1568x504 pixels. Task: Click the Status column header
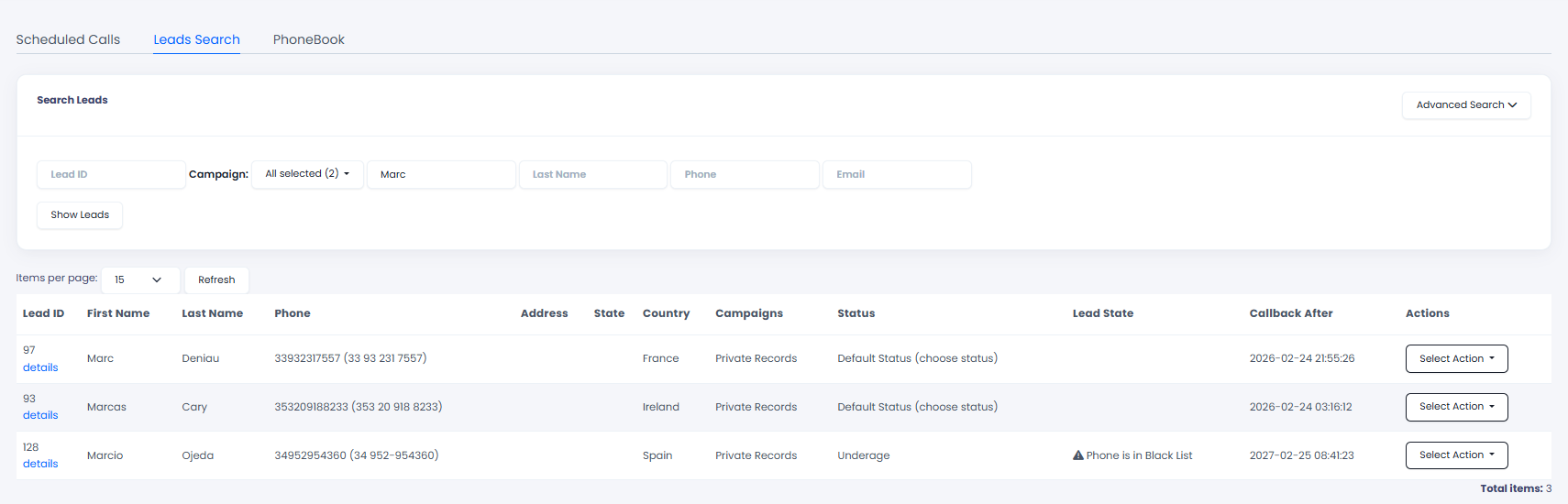856,313
